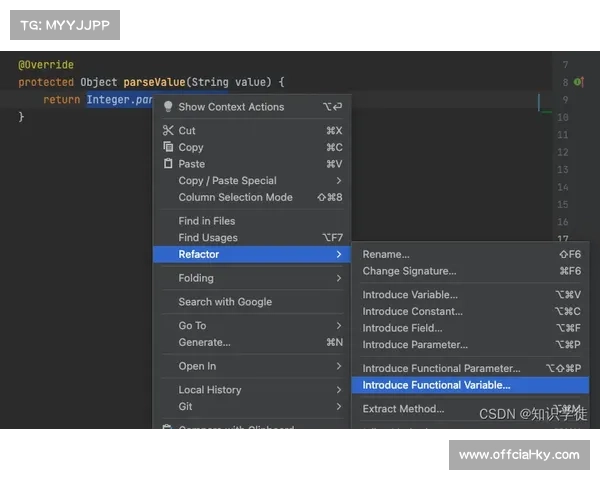600x480 pixels.
Task: Click the scissors Cut icon
Action: point(168,131)
